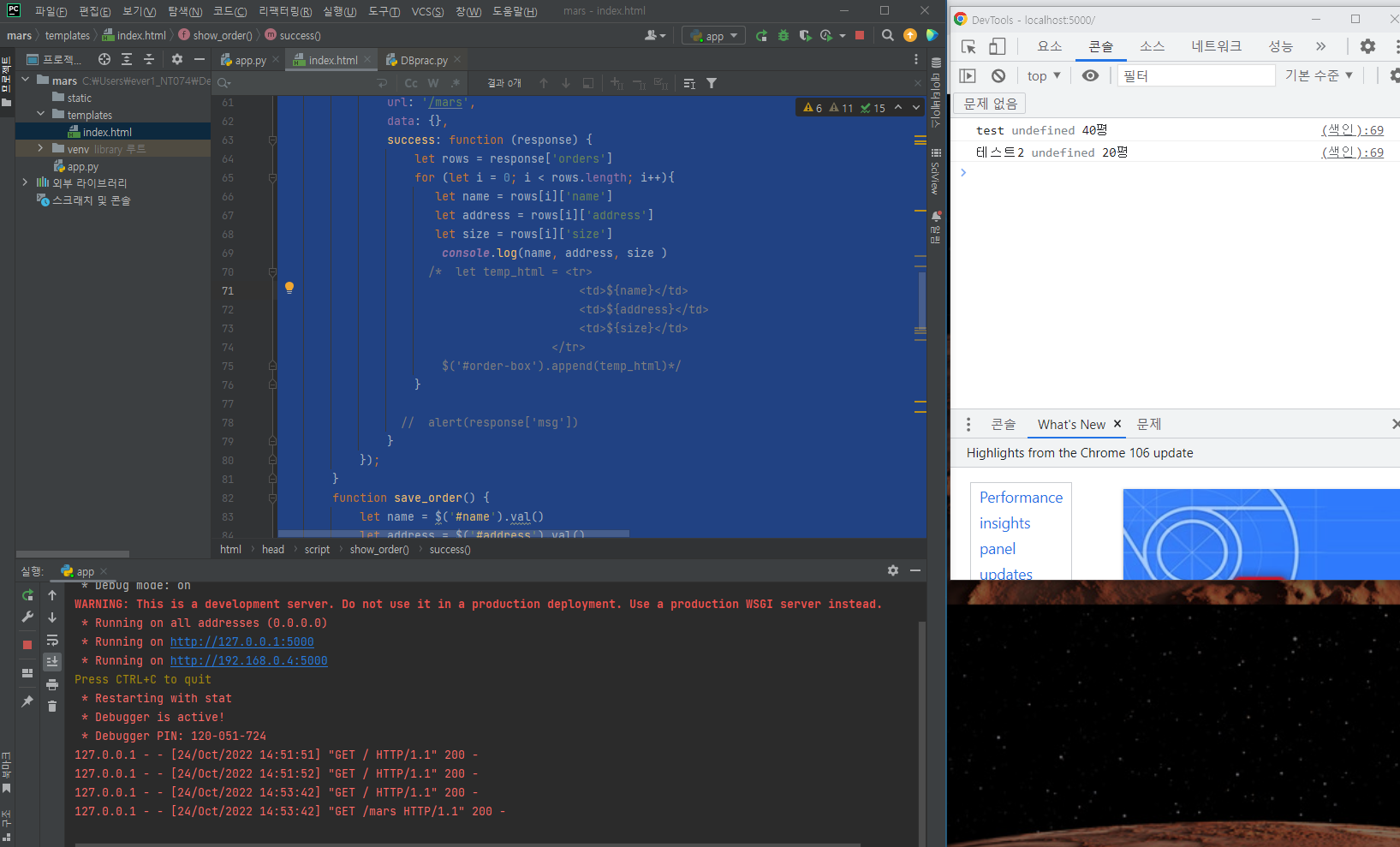Open the app run configuration dropdown
Viewport: 1400px width, 847px height.
point(714,36)
